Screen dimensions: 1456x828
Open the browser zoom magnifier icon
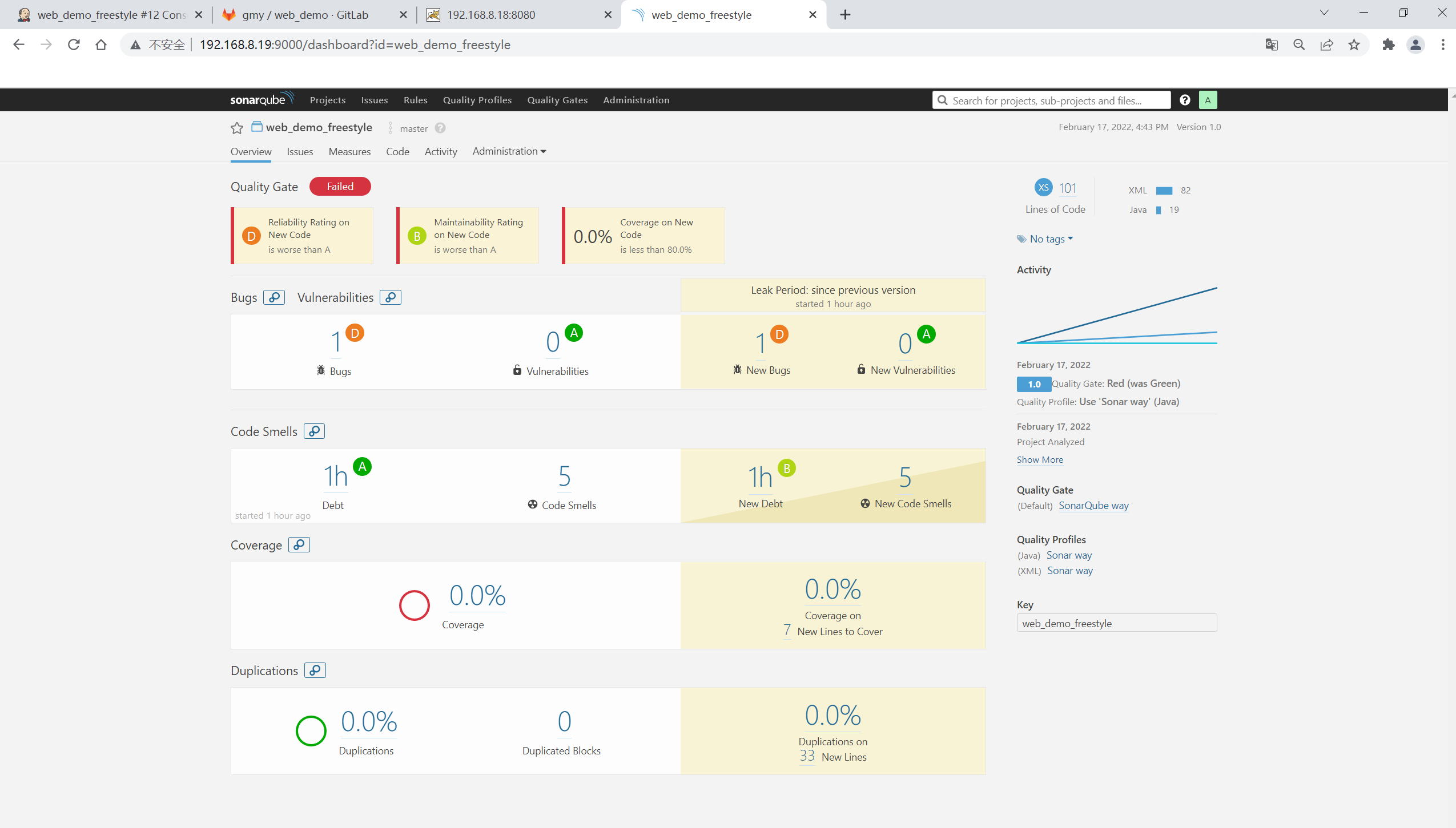pyautogui.click(x=1299, y=45)
